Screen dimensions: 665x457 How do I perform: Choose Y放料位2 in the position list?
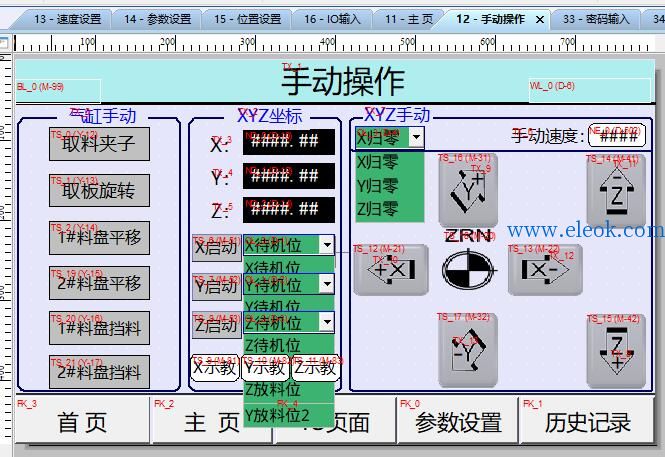point(289,415)
